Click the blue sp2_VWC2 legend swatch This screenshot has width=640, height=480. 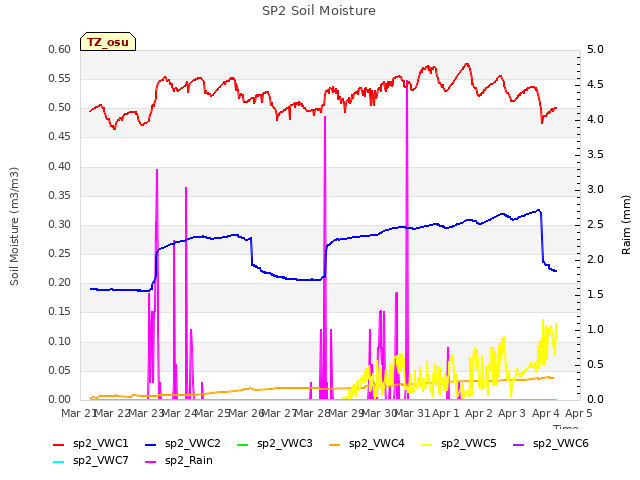pyautogui.click(x=151, y=444)
